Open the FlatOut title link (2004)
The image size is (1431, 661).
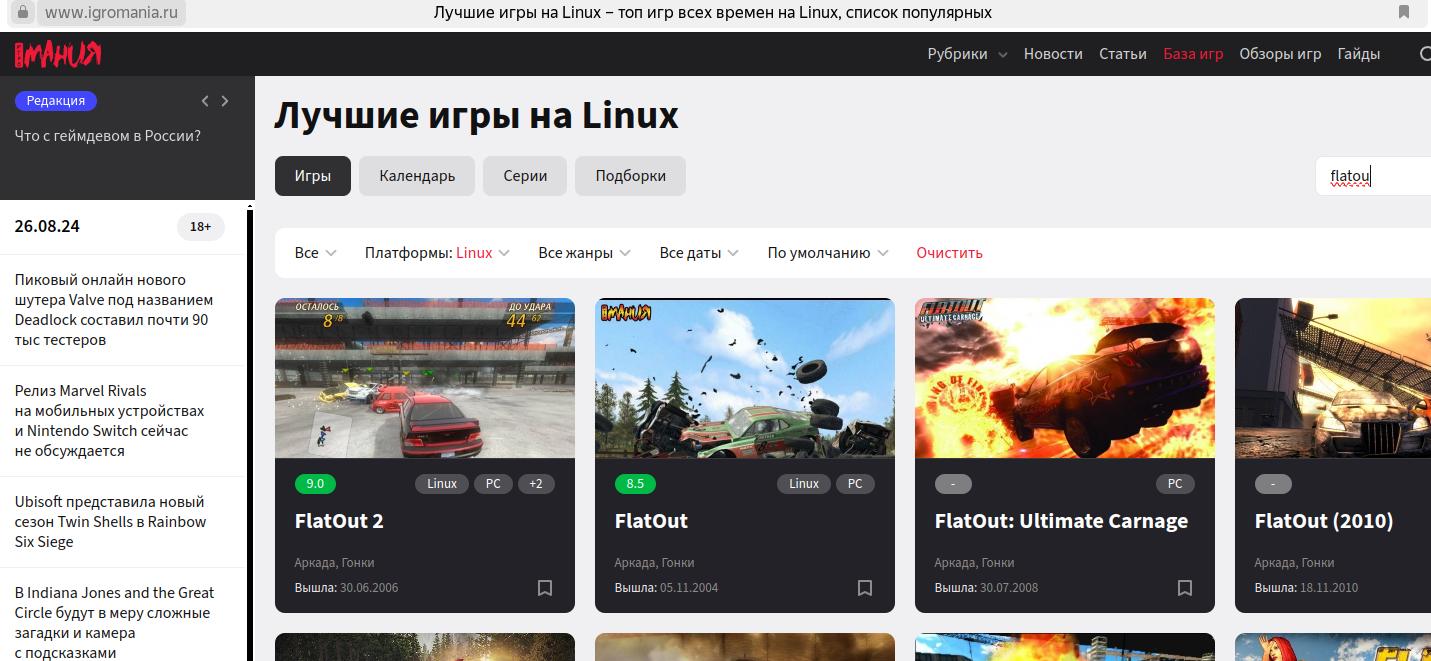tap(651, 521)
